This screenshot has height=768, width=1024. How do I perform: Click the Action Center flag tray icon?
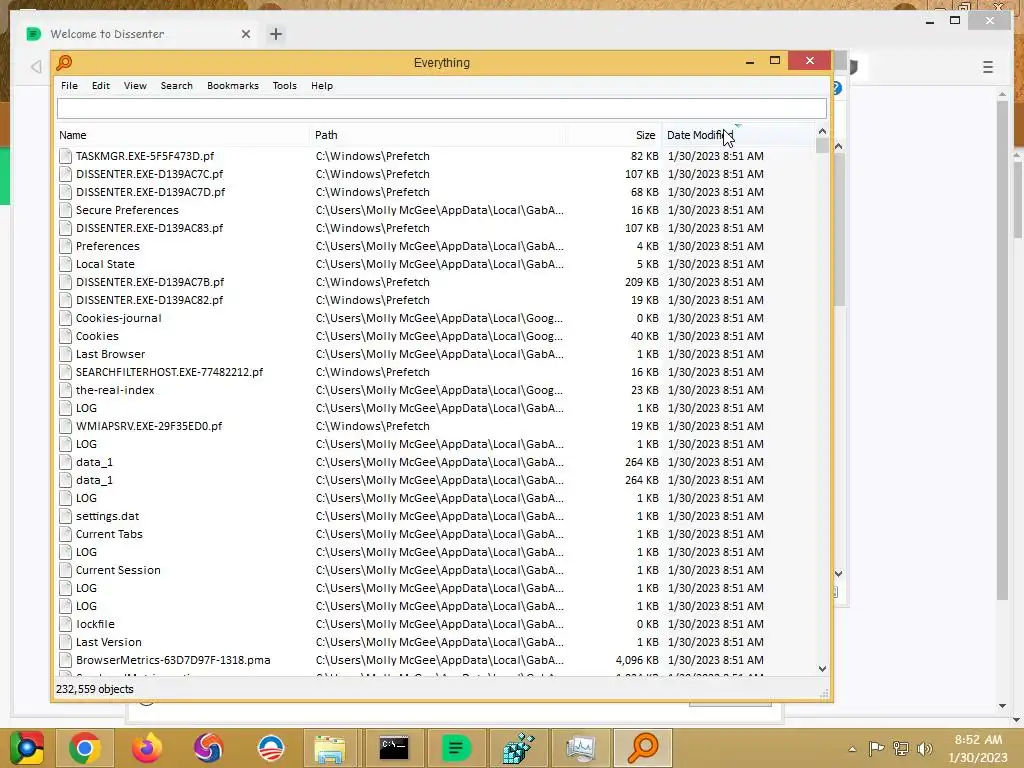click(876, 749)
